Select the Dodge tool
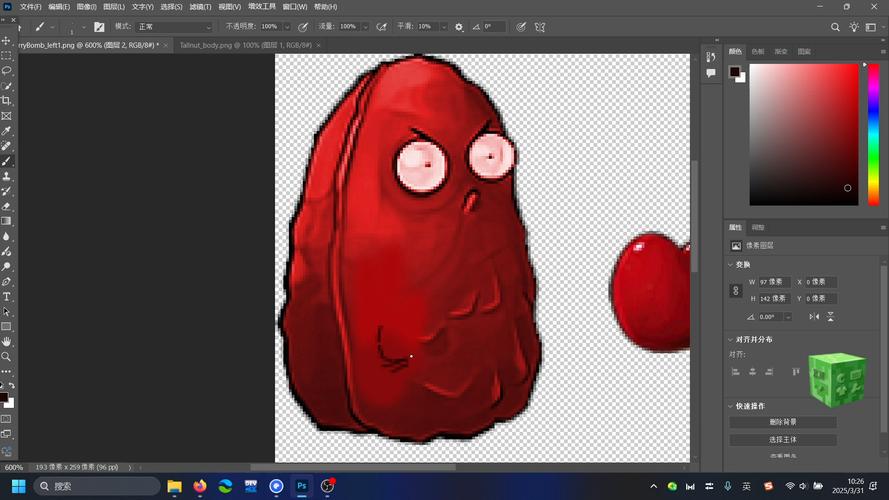This screenshot has height=500, width=889. (6, 266)
